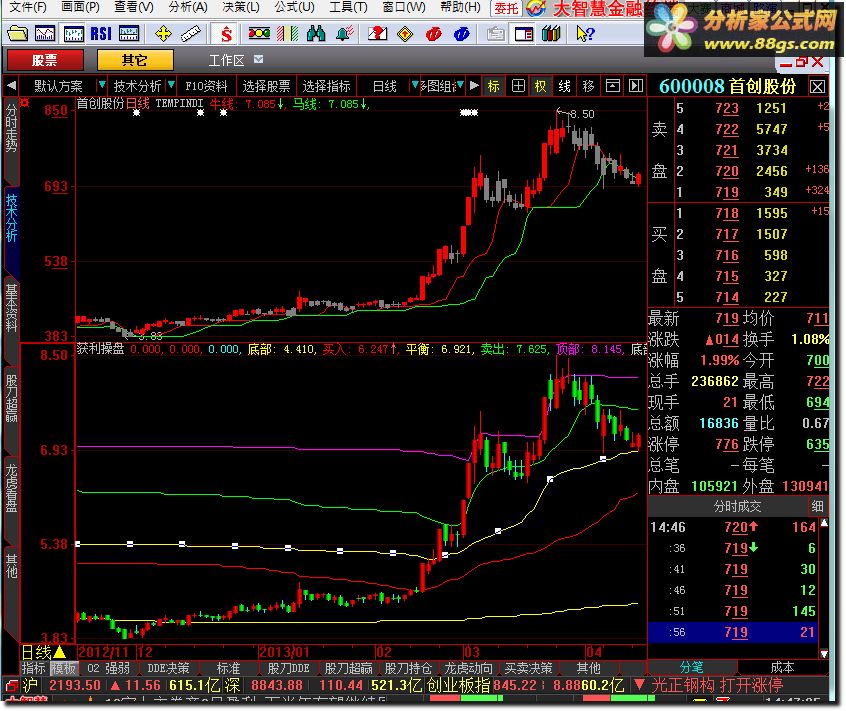Select the DDE决策 indicator tab
Image resolution: width=846 pixels, height=711 pixels.
[168, 668]
